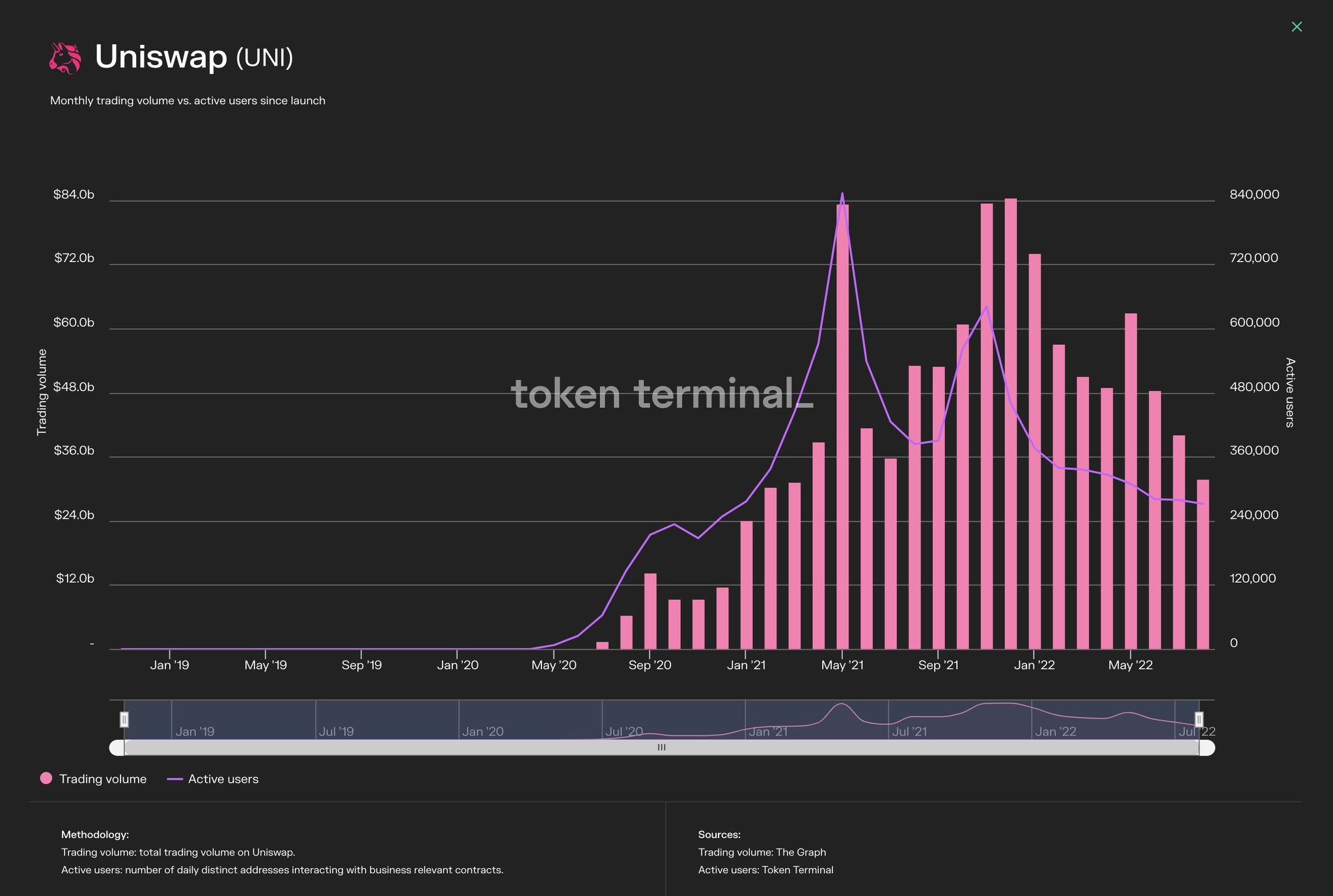The height and width of the screenshot is (896, 1333).
Task: Click the pink Trading volume legend dot
Action: click(46, 778)
